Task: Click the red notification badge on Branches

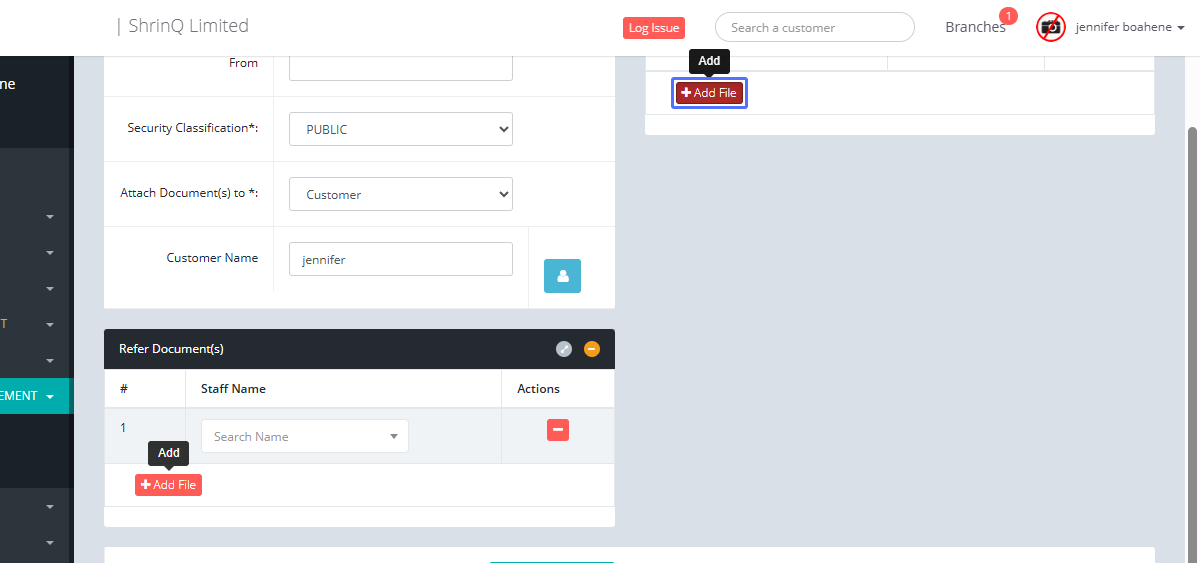Action: pyautogui.click(x=1008, y=16)
